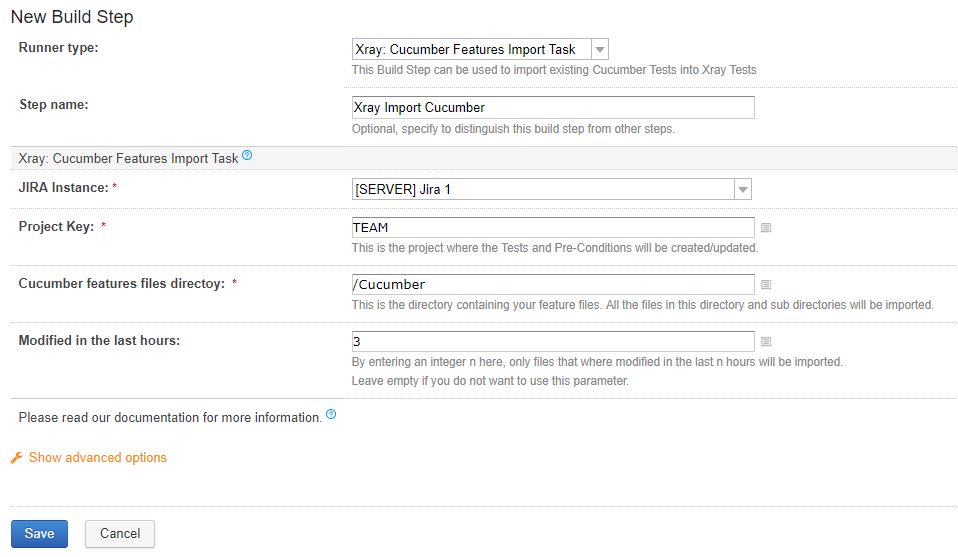The height and width of the screenshot is (557, 958).
Task: Focus the Step name input field
Action: click(x=553, y=107)
